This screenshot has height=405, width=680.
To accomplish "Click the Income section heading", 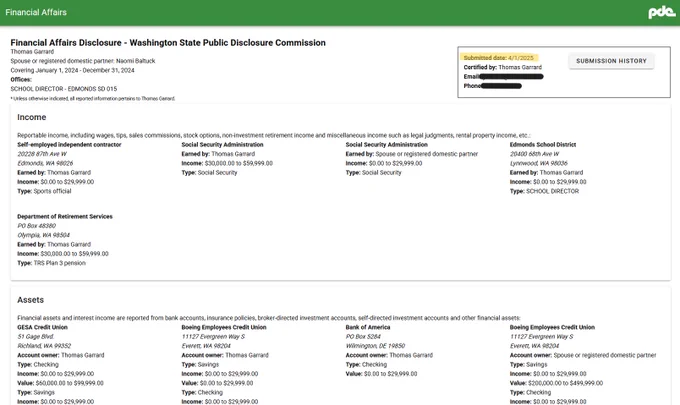I will 32,117.
